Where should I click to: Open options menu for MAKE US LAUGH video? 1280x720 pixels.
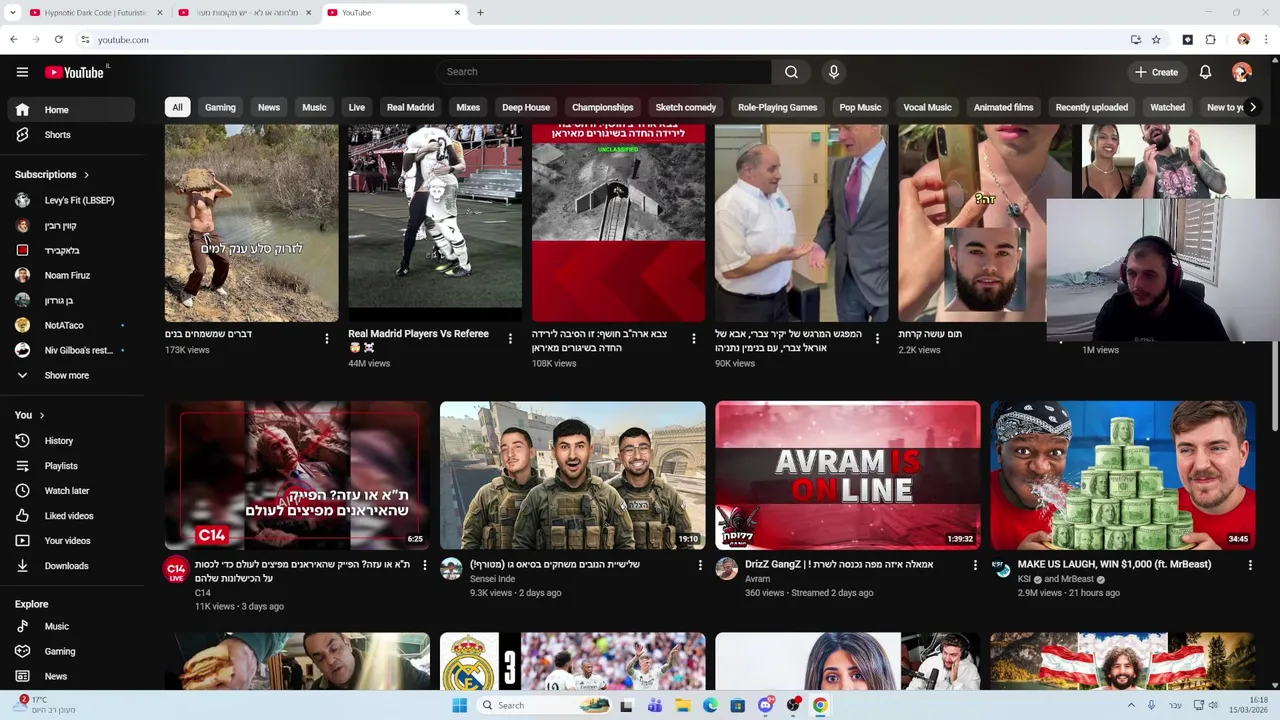(x=1250, y=565)
